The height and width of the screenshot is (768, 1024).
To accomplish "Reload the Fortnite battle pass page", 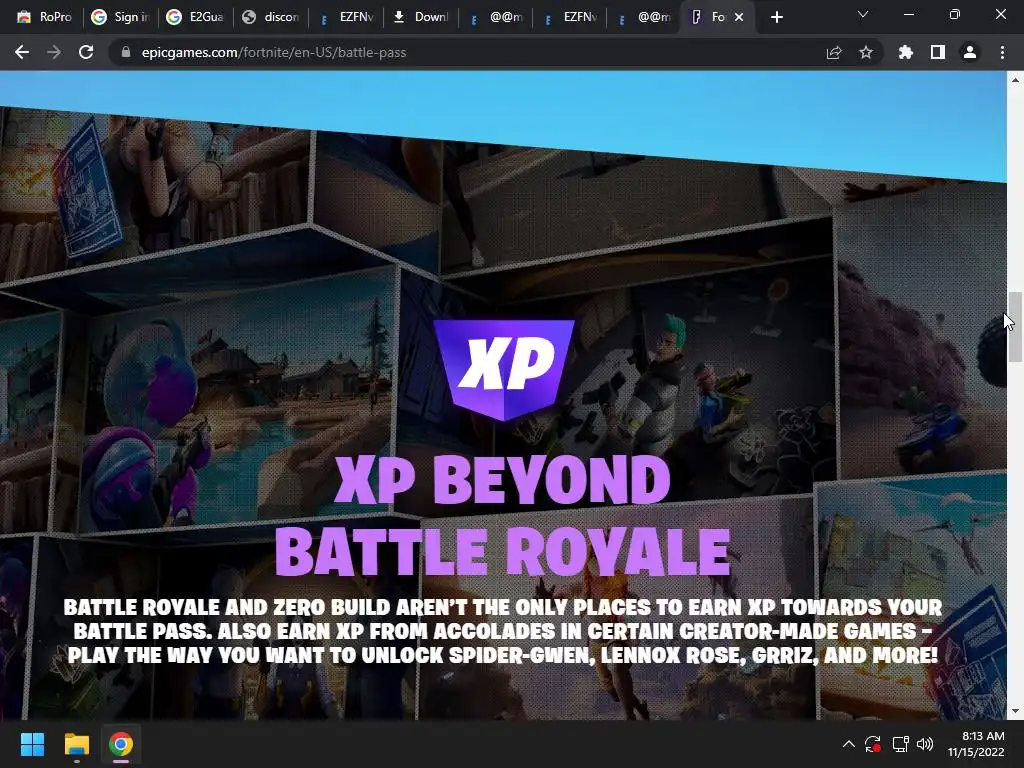I will [86, 52].
